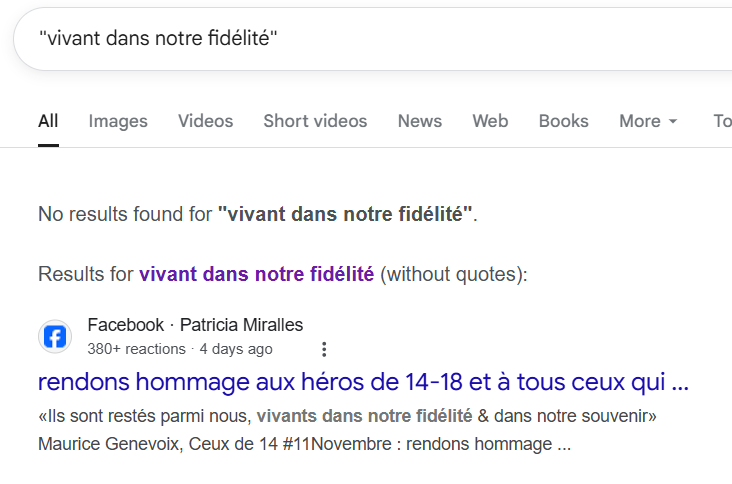Click the Facebook favicon beside the result

[55, 337]
